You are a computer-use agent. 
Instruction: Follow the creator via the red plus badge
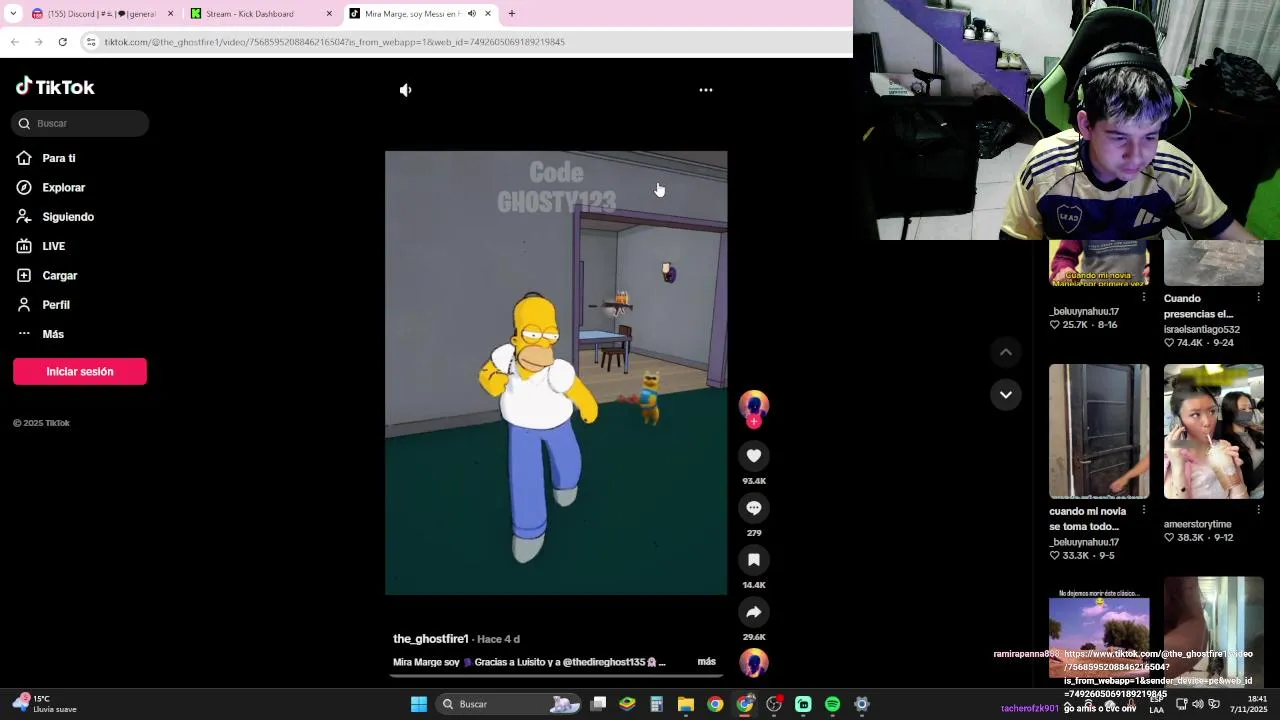tap(754, 422)
